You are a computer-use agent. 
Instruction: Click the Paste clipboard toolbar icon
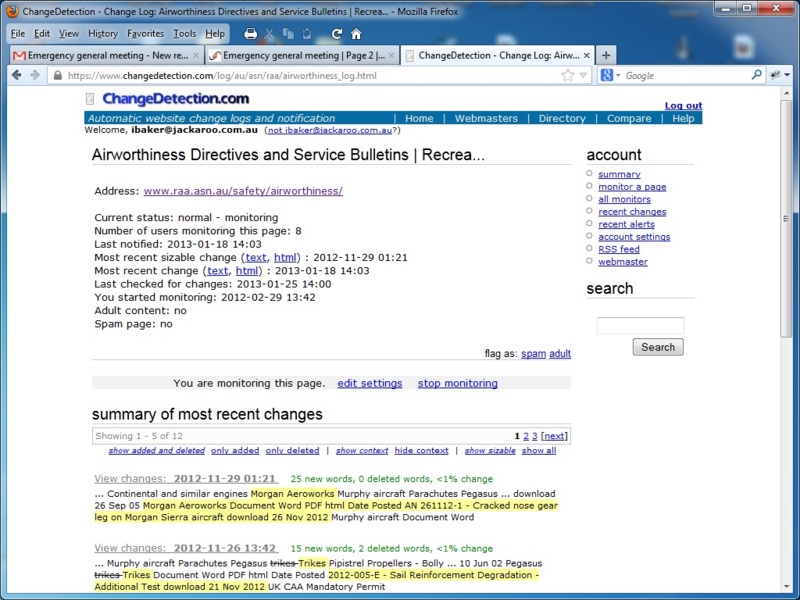tap(307, 34)
